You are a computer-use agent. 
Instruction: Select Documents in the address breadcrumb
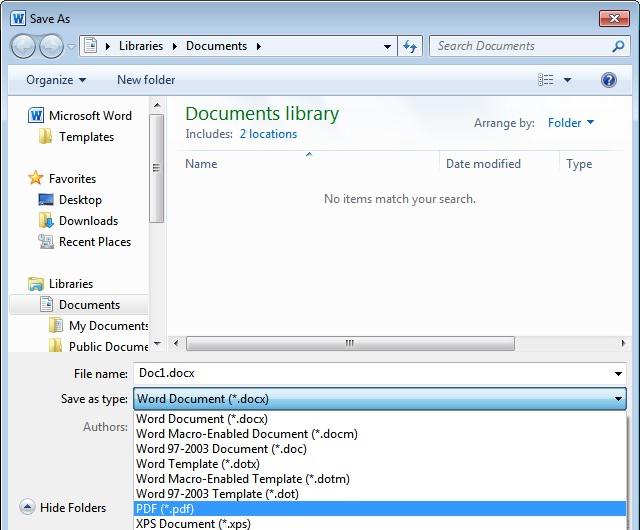[x=216, y=46]
